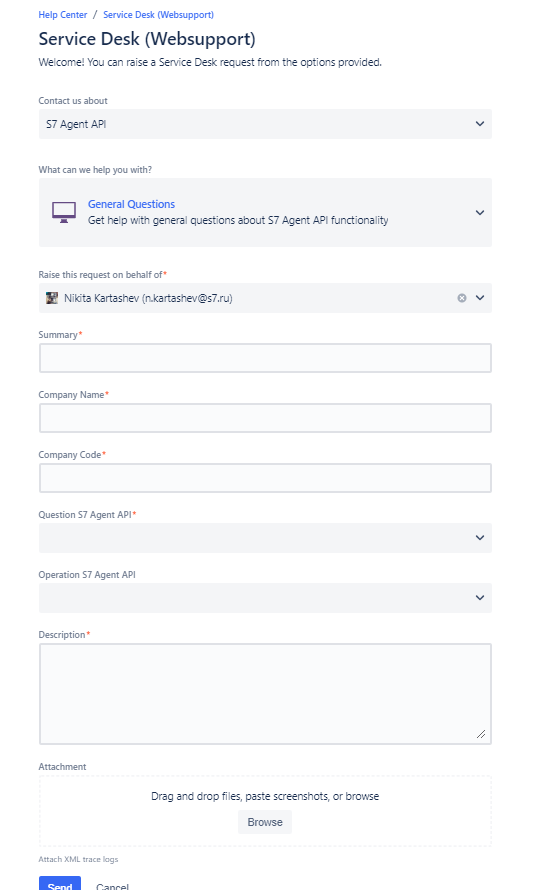The width and height of the screenshot is (548, 890).
Task: Open the Contact us about dropdown arrow
Action: pos(480,124)
